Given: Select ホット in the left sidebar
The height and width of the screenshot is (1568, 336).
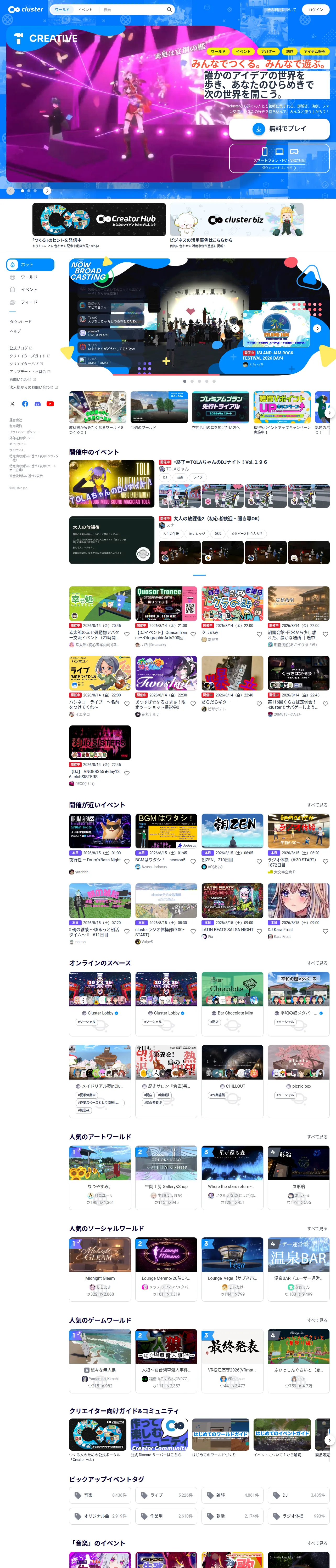Looking at the screenshot, I should point(31,265).
